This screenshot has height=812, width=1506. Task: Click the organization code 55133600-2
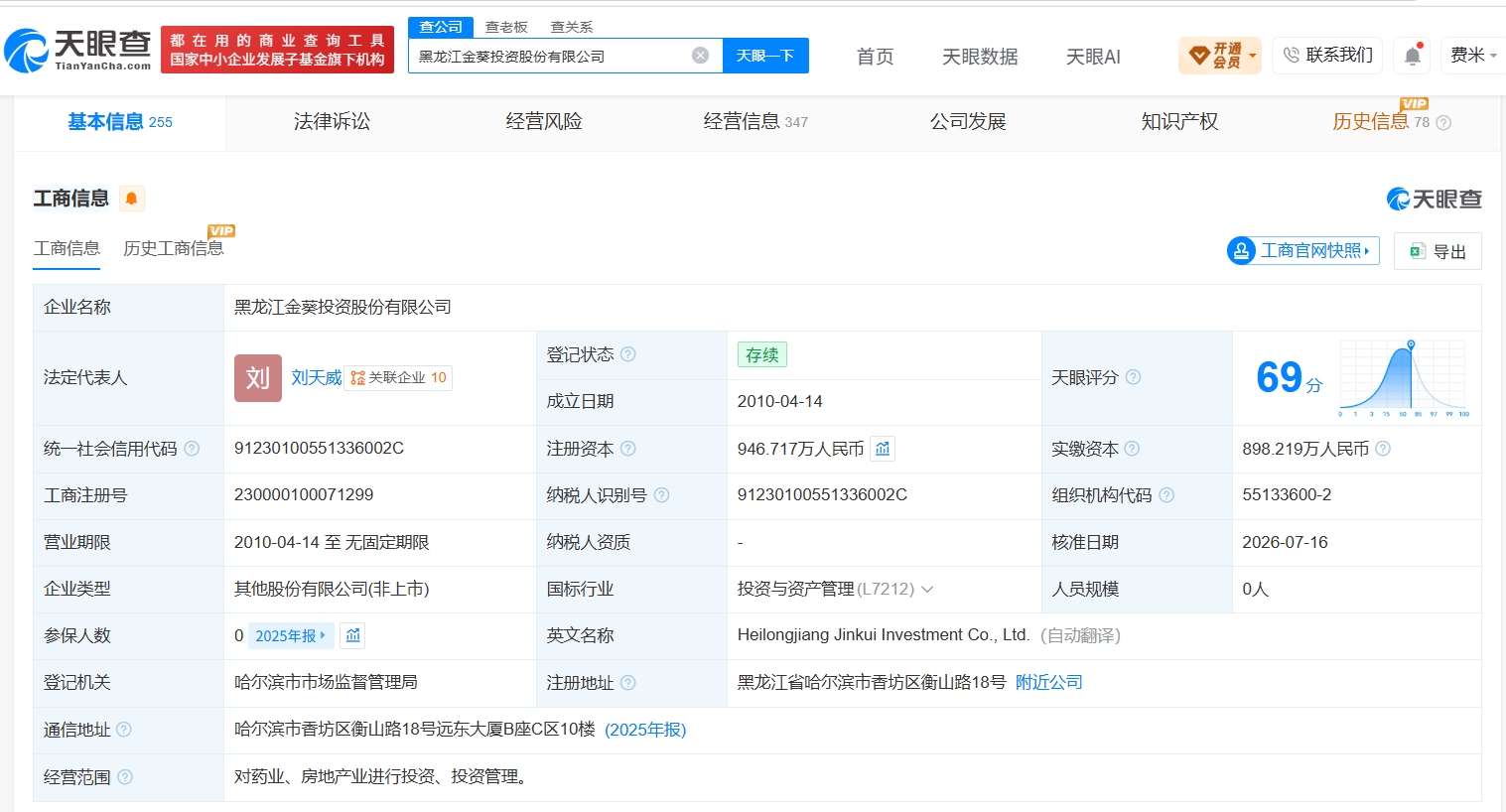[x=1287, y=494]
